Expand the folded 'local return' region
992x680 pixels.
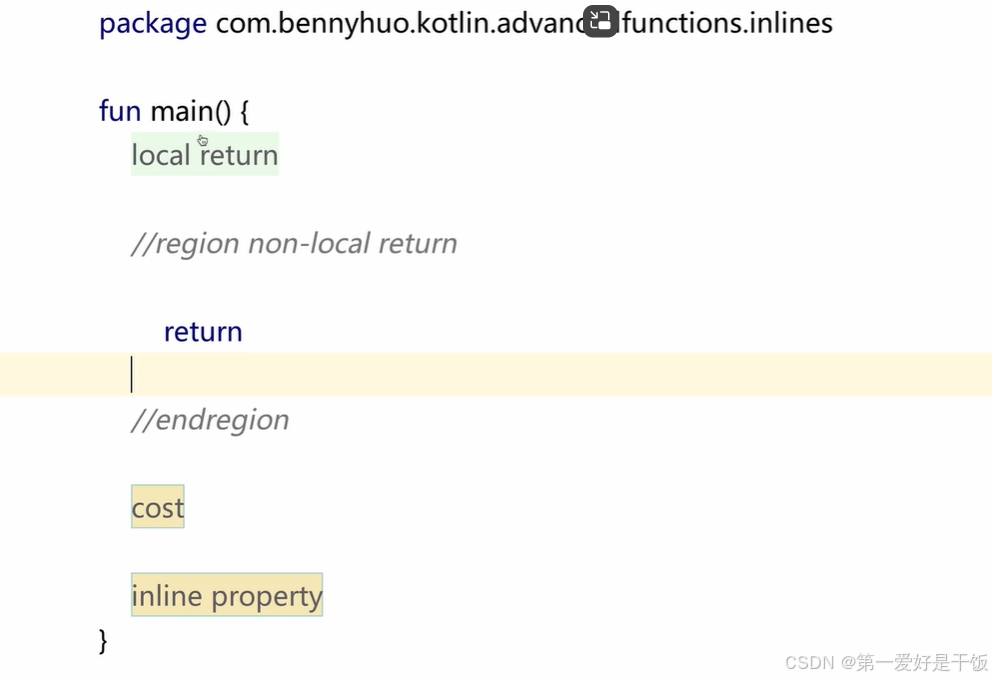coord(204,154)
